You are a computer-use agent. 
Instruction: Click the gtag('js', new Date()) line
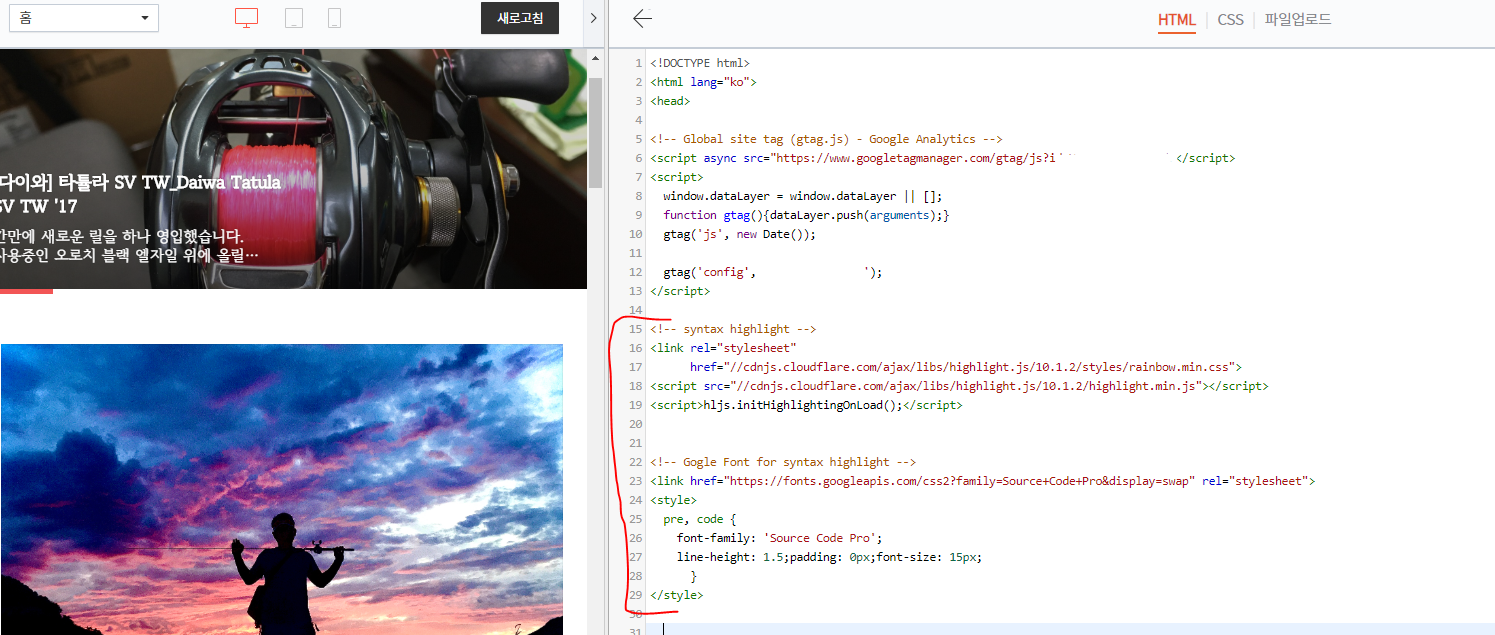[739, 234]
